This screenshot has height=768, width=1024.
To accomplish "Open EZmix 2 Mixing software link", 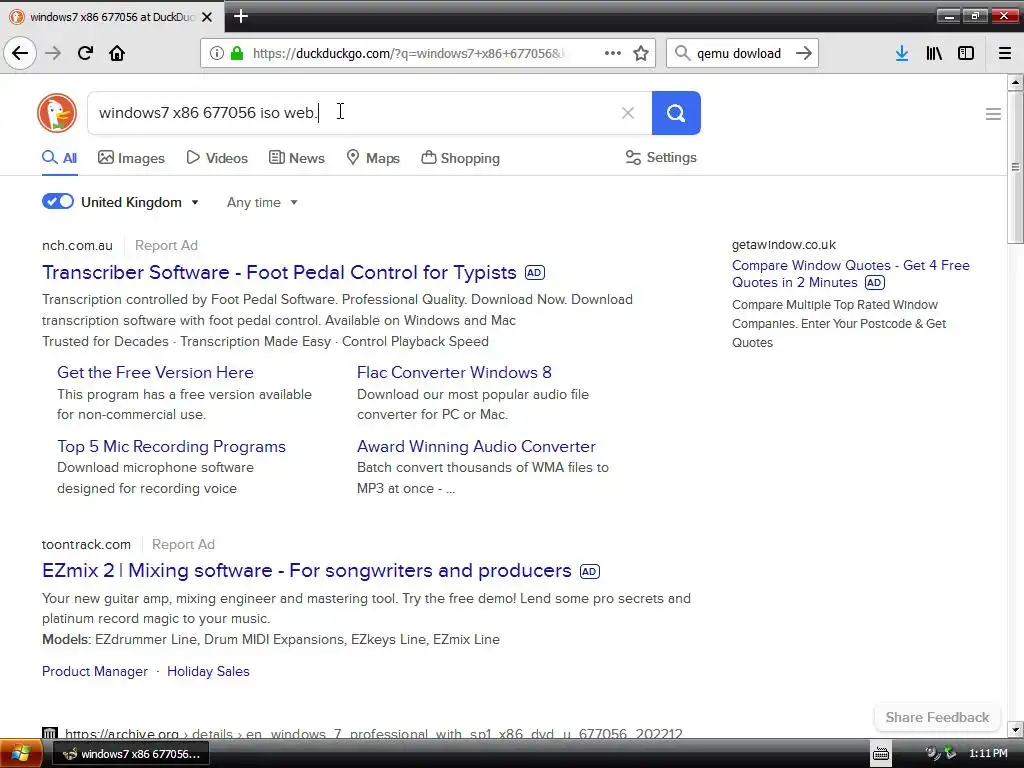I will (306, 571).
